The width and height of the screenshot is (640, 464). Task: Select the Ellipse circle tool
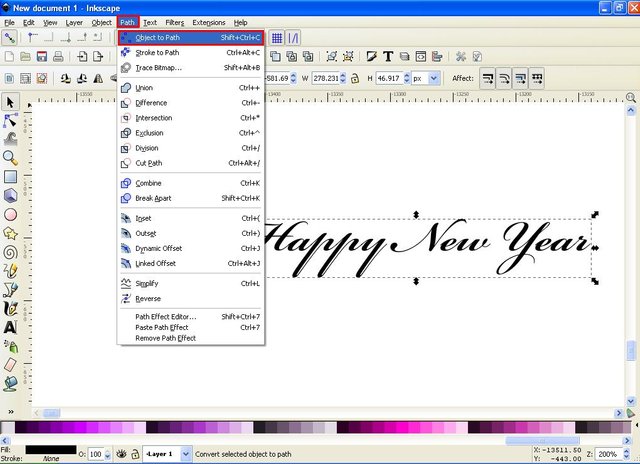(10, 215)
